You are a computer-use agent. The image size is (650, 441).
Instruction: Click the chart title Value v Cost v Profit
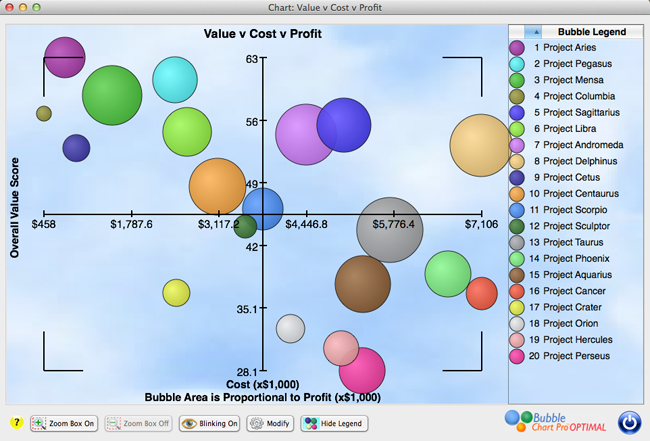[x=262, y=34]
